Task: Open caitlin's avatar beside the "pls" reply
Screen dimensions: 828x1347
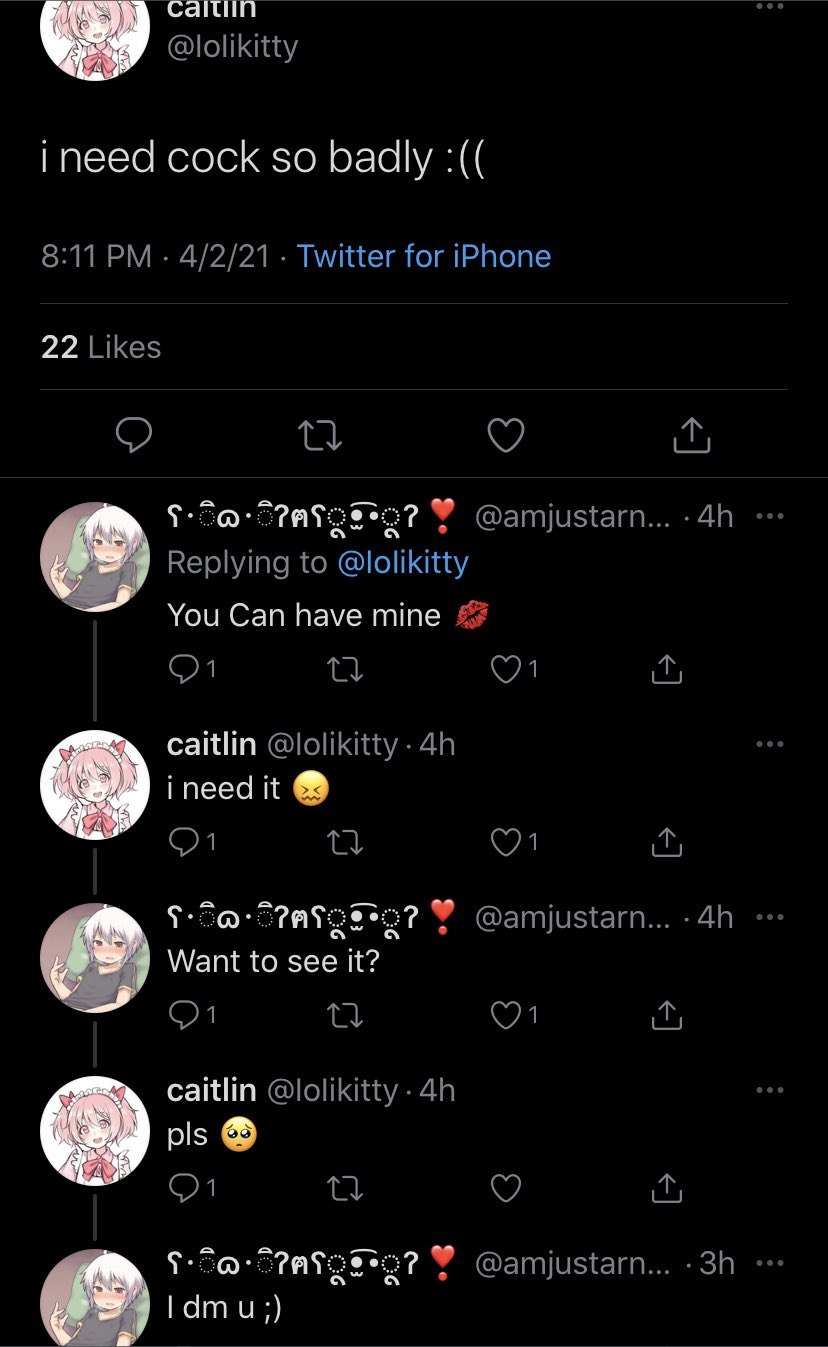Action: pos(95,1130)
